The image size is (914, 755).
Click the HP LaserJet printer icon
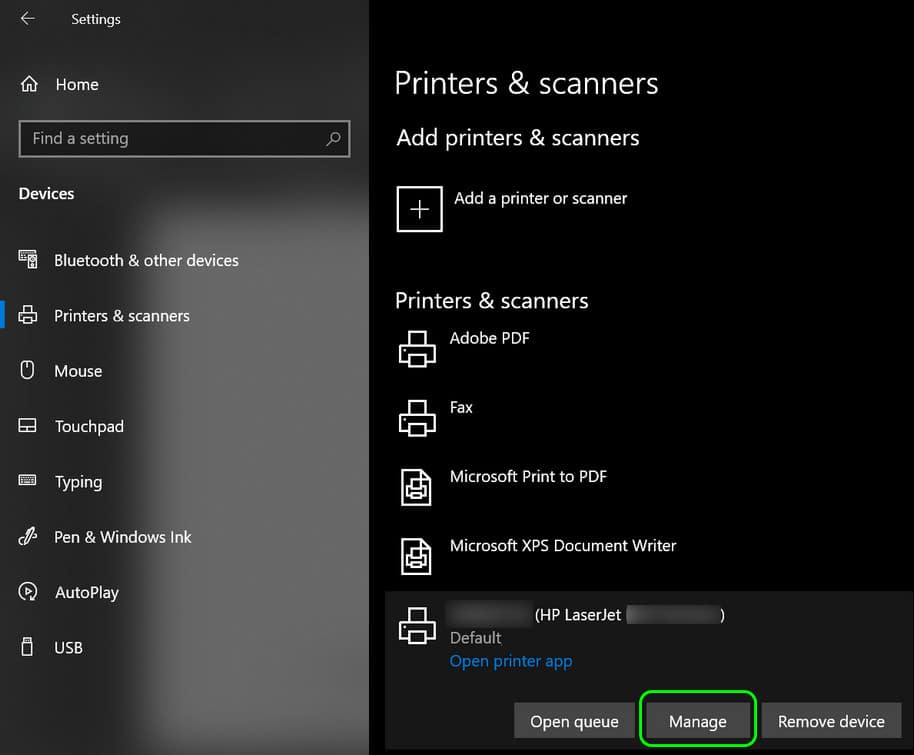point(417,626)
